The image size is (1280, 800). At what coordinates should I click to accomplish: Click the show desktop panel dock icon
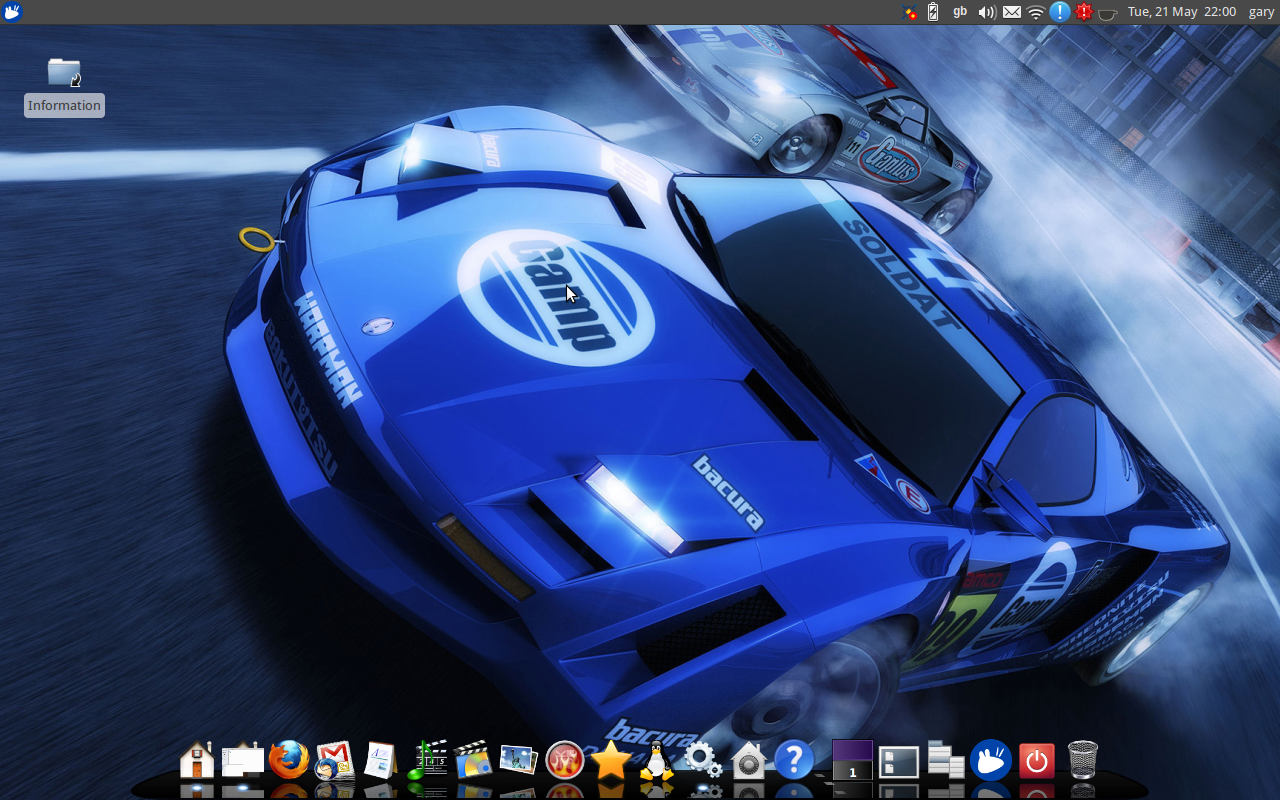coord(899,762)
